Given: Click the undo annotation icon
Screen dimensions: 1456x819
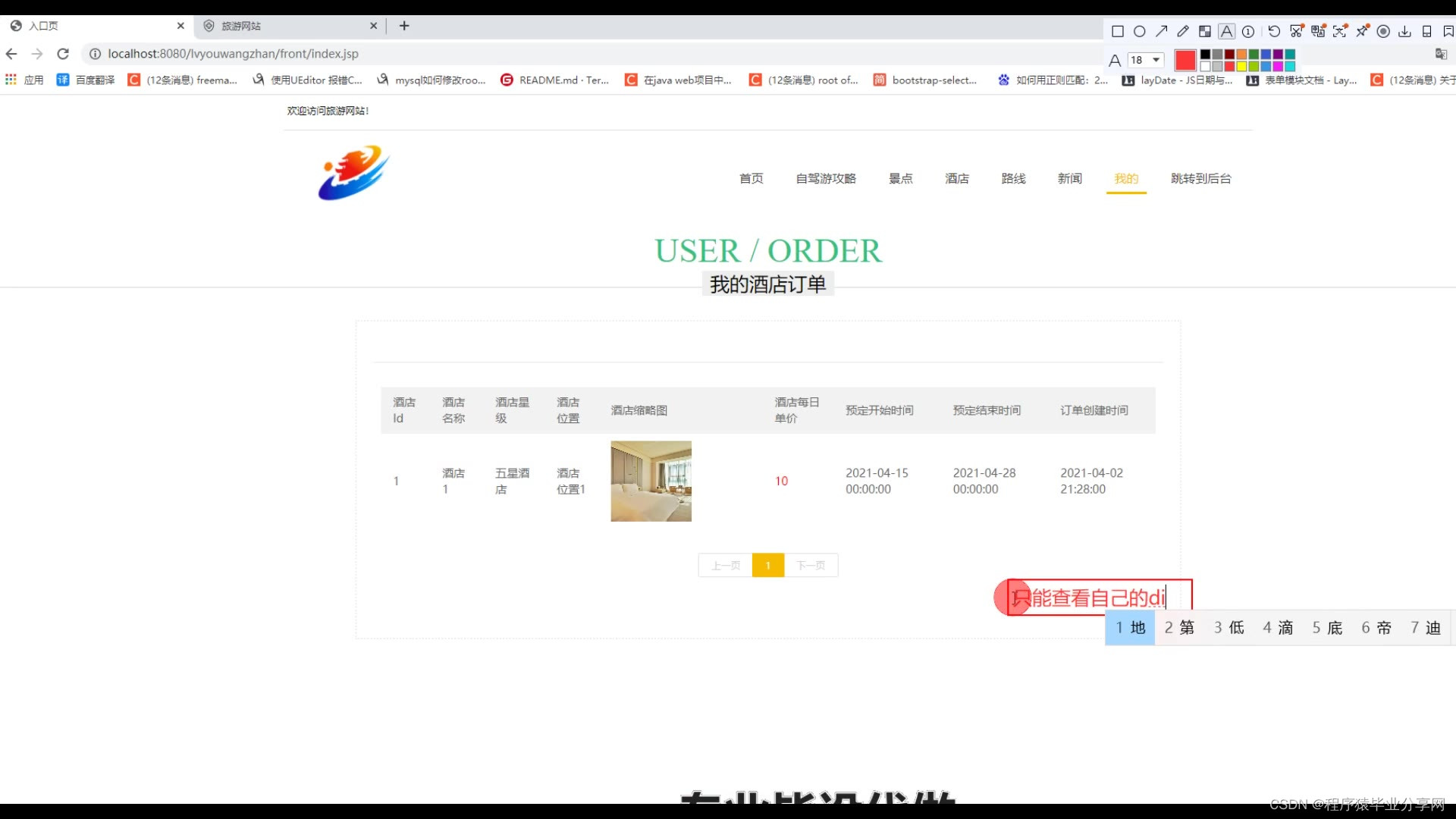Looking at the screenshot, I should [1274, 32].
